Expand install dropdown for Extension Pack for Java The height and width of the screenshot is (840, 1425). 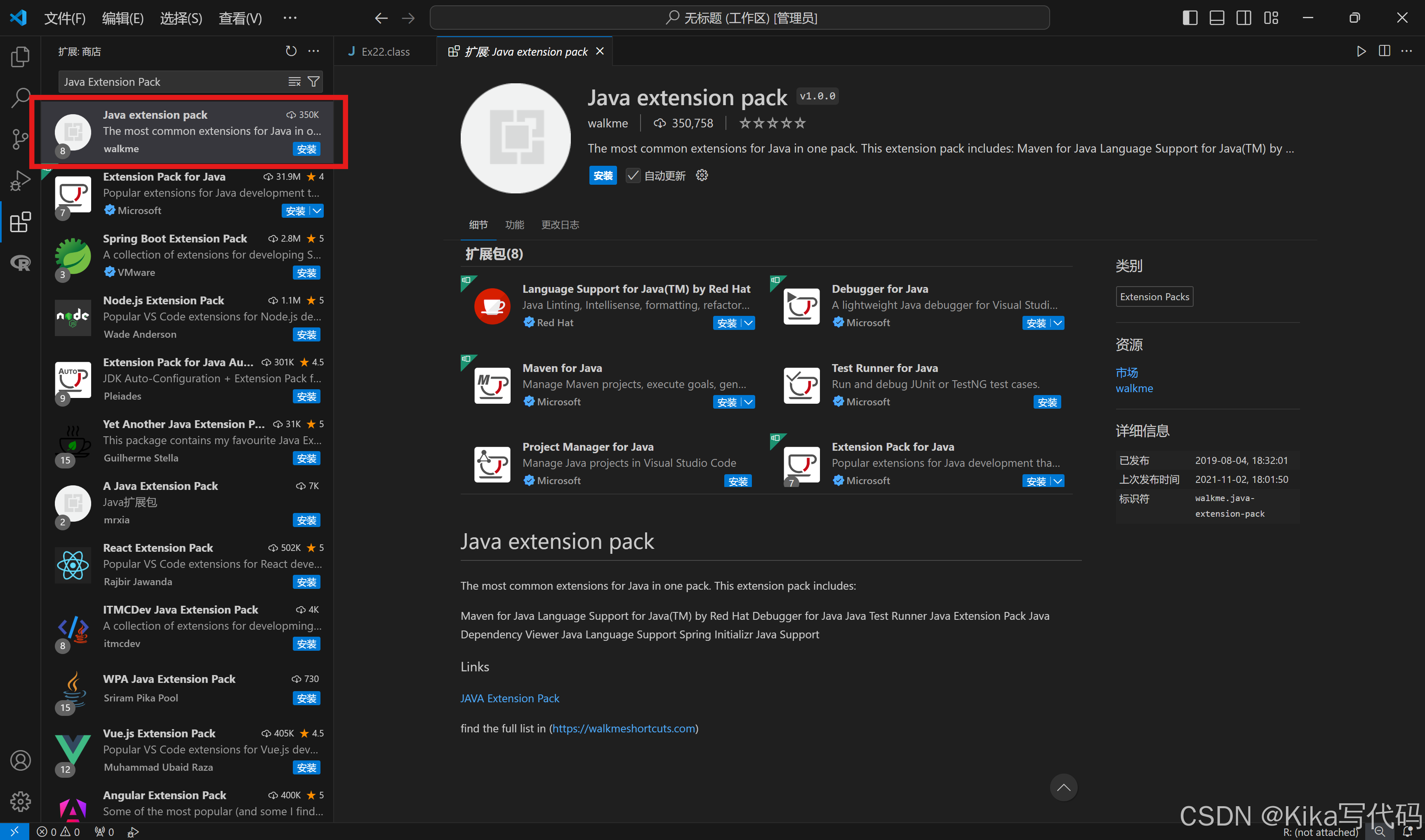tap(318, 211)
